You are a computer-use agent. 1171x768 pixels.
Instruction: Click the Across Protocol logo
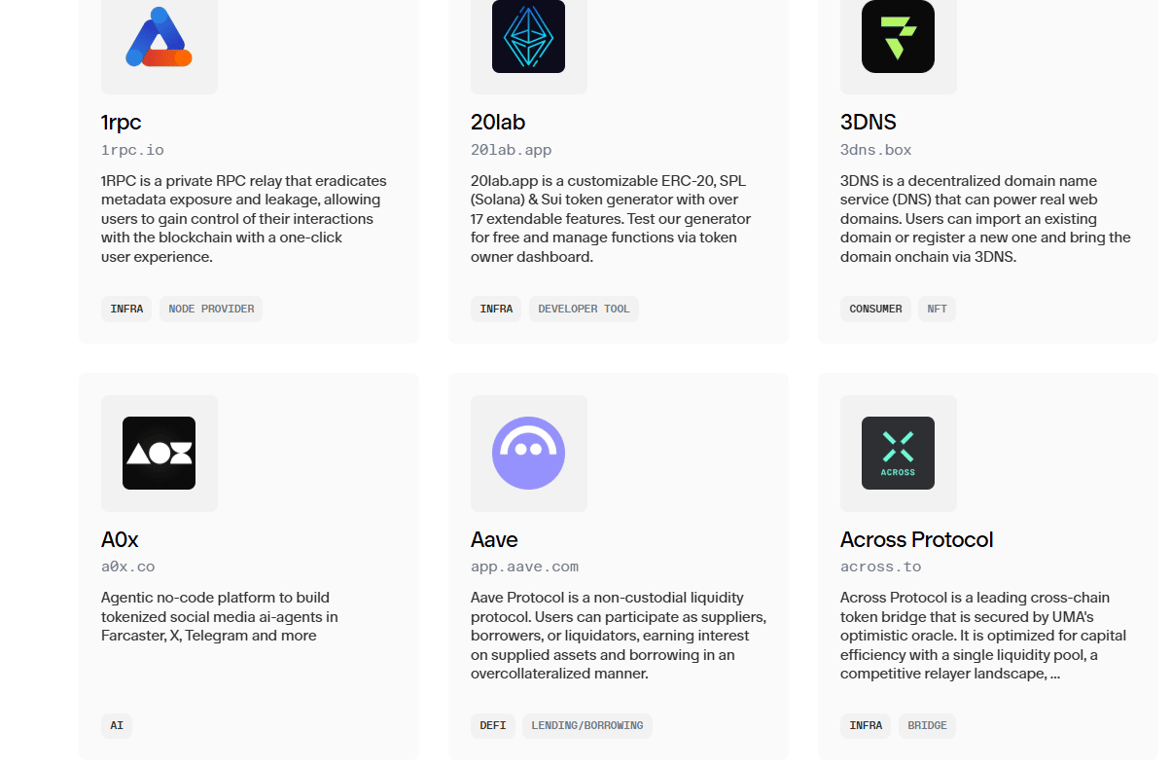898,453
